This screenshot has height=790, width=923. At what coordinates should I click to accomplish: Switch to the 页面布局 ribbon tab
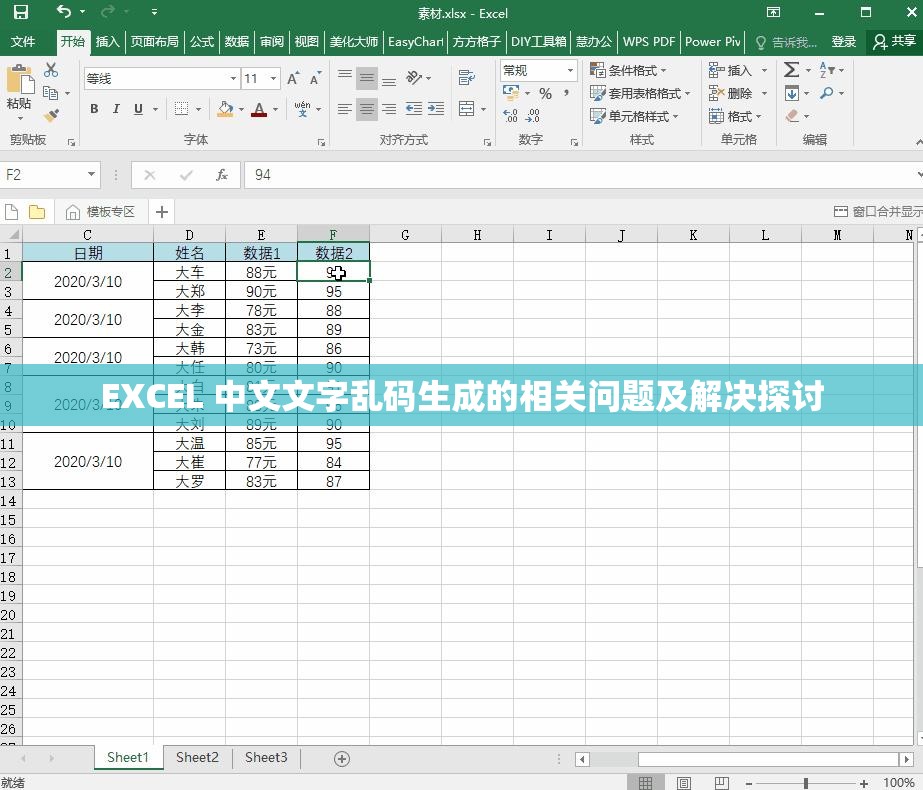point(154,42)
